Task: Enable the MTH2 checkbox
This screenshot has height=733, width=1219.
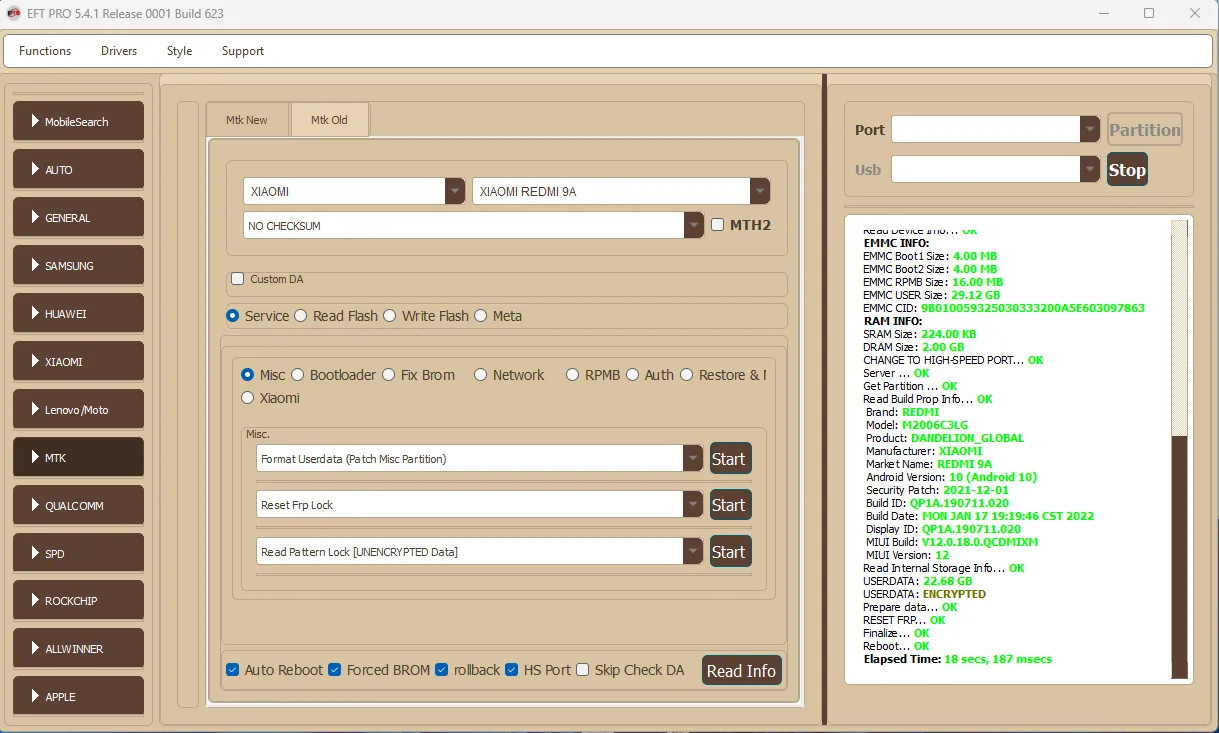Action: click(718, 225)
